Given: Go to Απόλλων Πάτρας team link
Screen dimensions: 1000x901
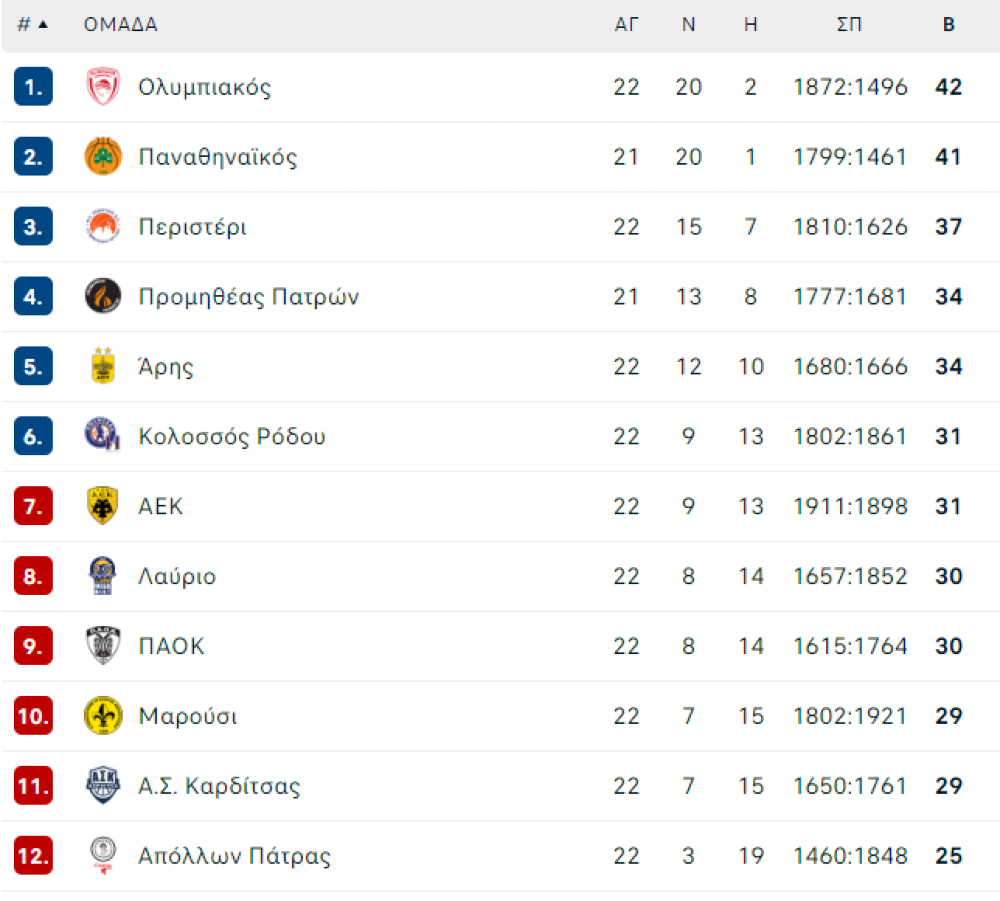Looking at the screenshot, I should coord(235,855).
